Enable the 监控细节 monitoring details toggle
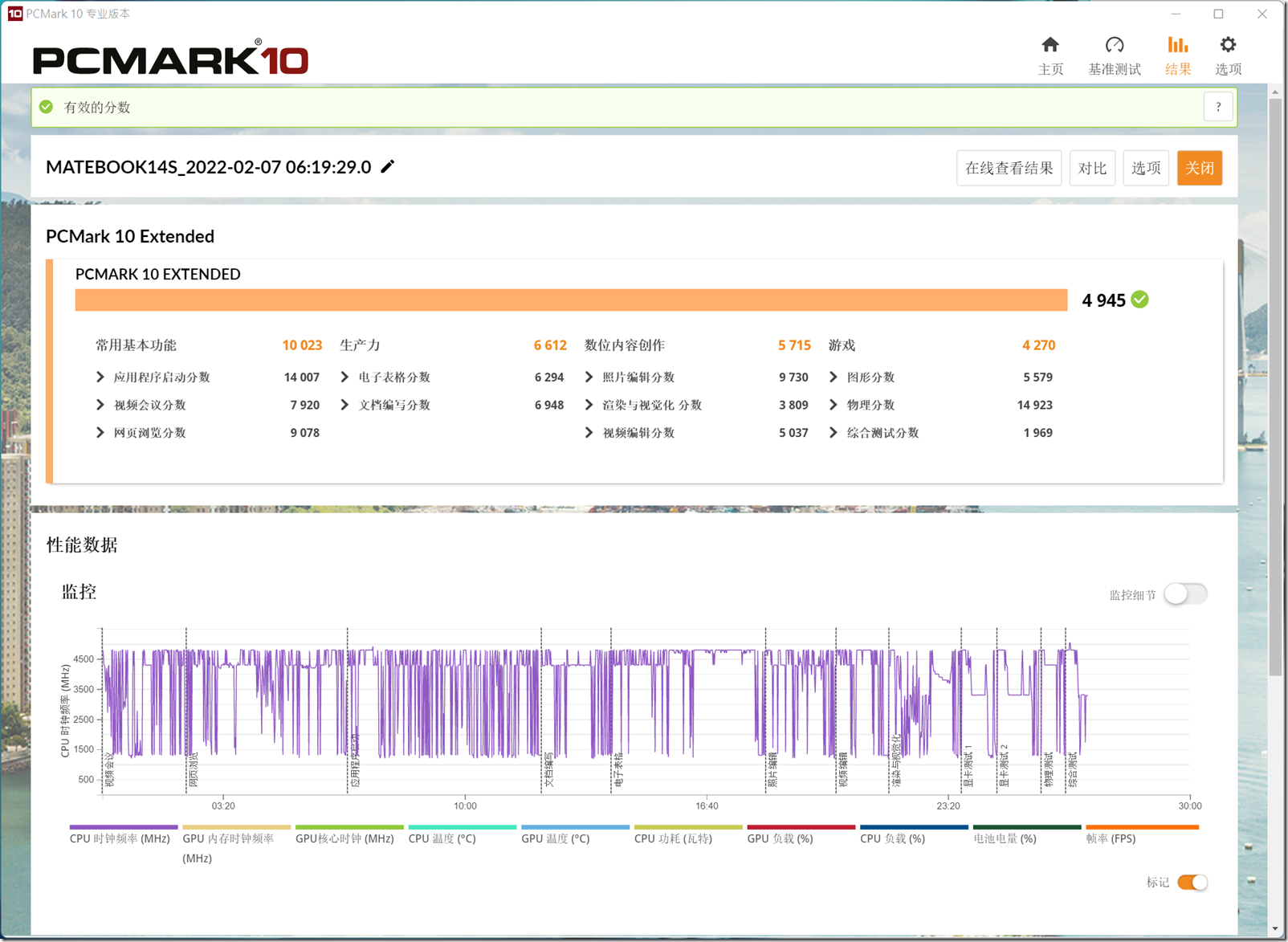The image size is (1288, 942). pos(1185,594)
